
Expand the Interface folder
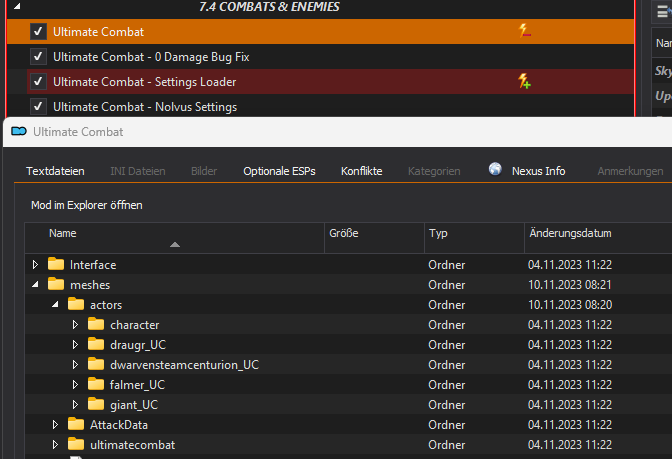tap(35, 264)
